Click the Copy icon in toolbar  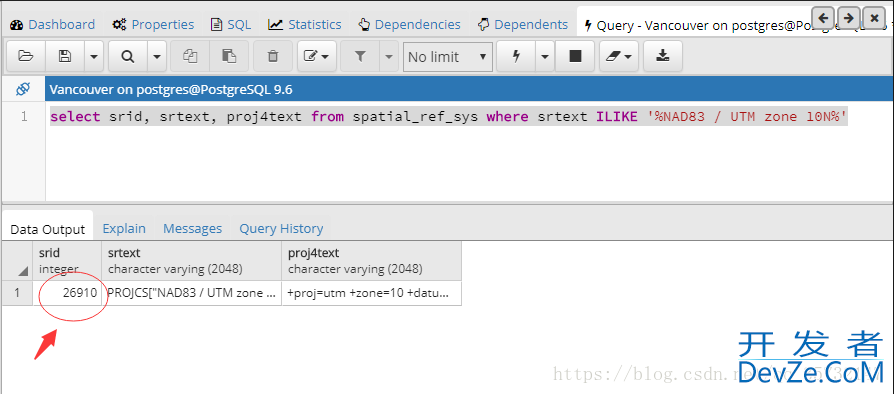click(x=190, y=56)
